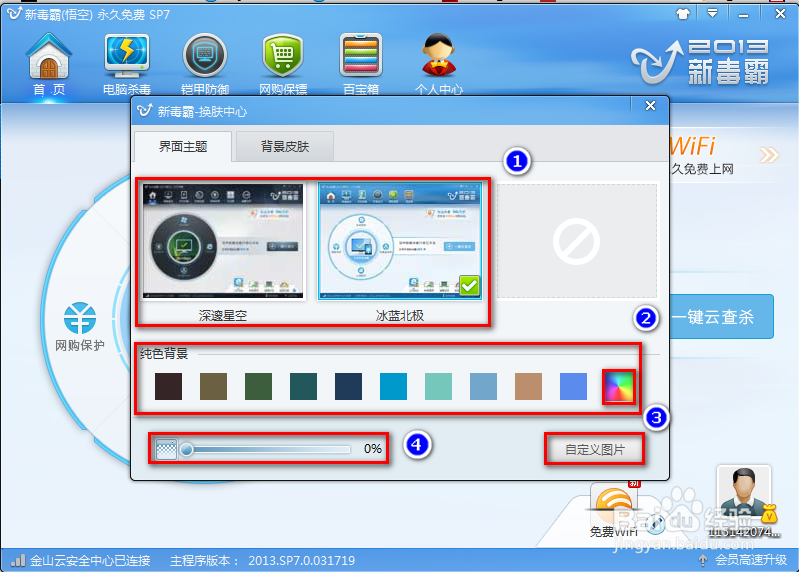The height and width of the screenshot is (572, 799).
Task: Click the cloud connection signal icon
Action: point(18,560)
